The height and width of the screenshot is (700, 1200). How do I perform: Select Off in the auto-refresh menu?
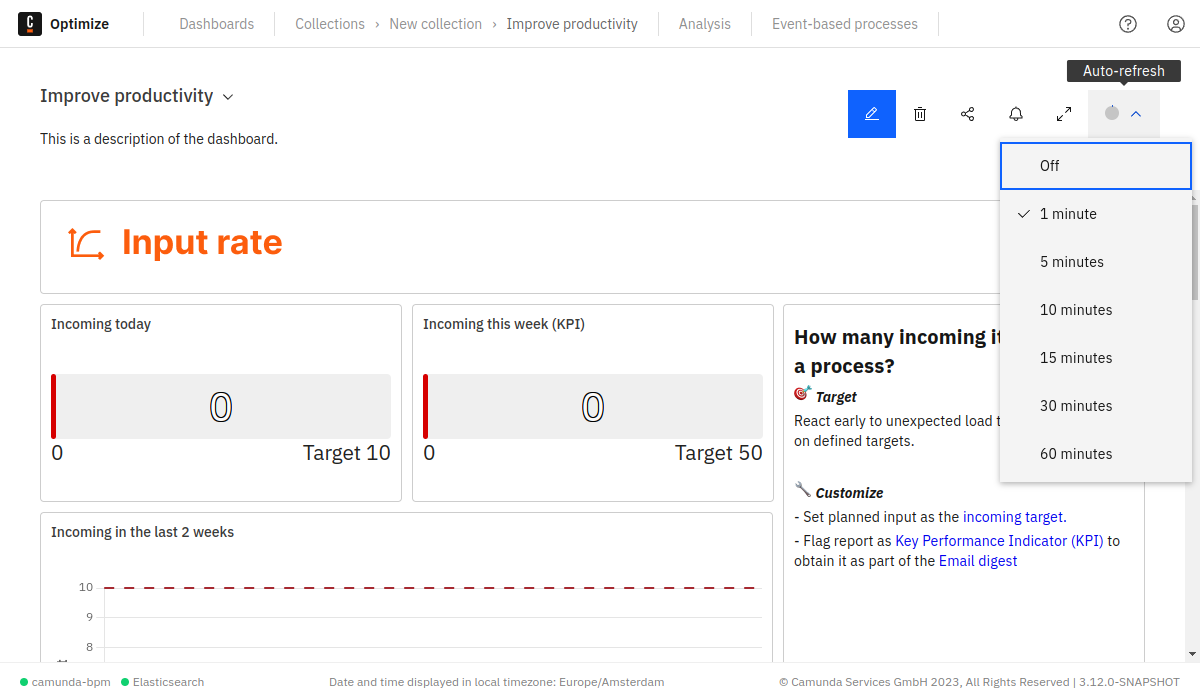click(x=1049, y=166)
